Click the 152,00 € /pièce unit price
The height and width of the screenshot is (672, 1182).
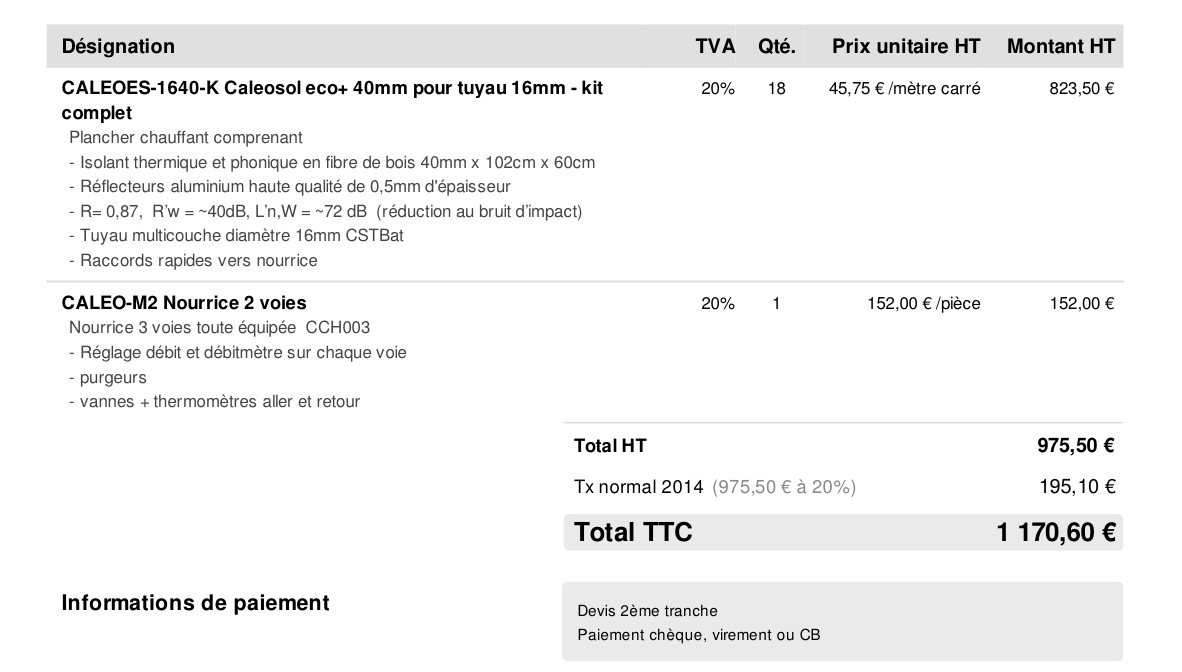pos(923,304)
